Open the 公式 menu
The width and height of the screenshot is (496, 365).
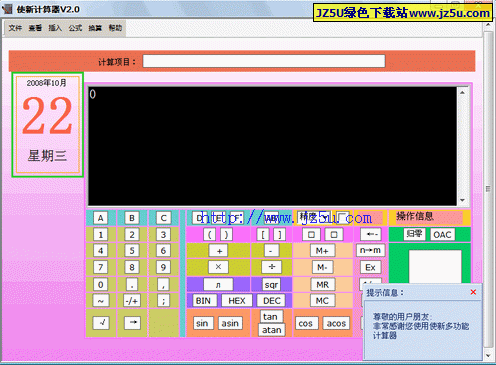pos(75,28)
